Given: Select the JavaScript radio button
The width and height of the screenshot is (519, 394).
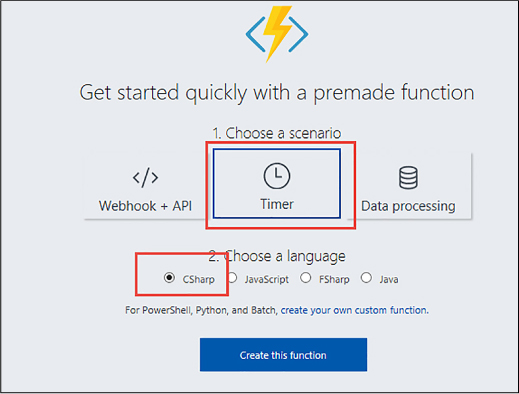Looking at the screenshot, I should pos(232,278).
